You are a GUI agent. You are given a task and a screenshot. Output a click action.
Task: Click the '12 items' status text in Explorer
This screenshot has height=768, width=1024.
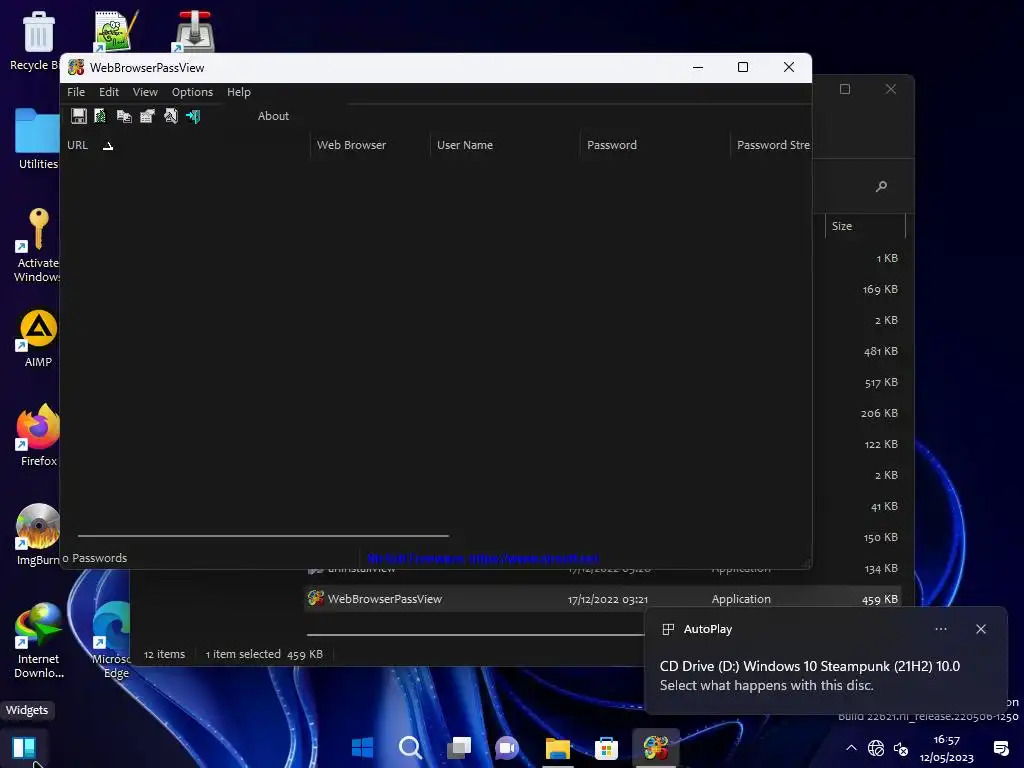(165, 654)
